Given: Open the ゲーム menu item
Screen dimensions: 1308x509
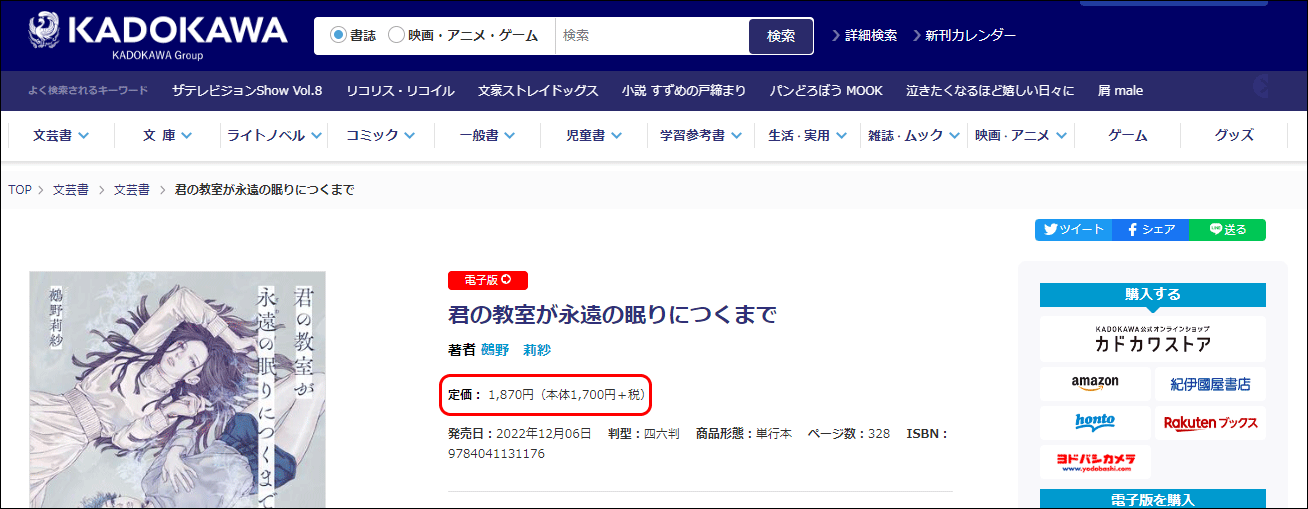Looking at the screenshot, I should [1127, 135].
